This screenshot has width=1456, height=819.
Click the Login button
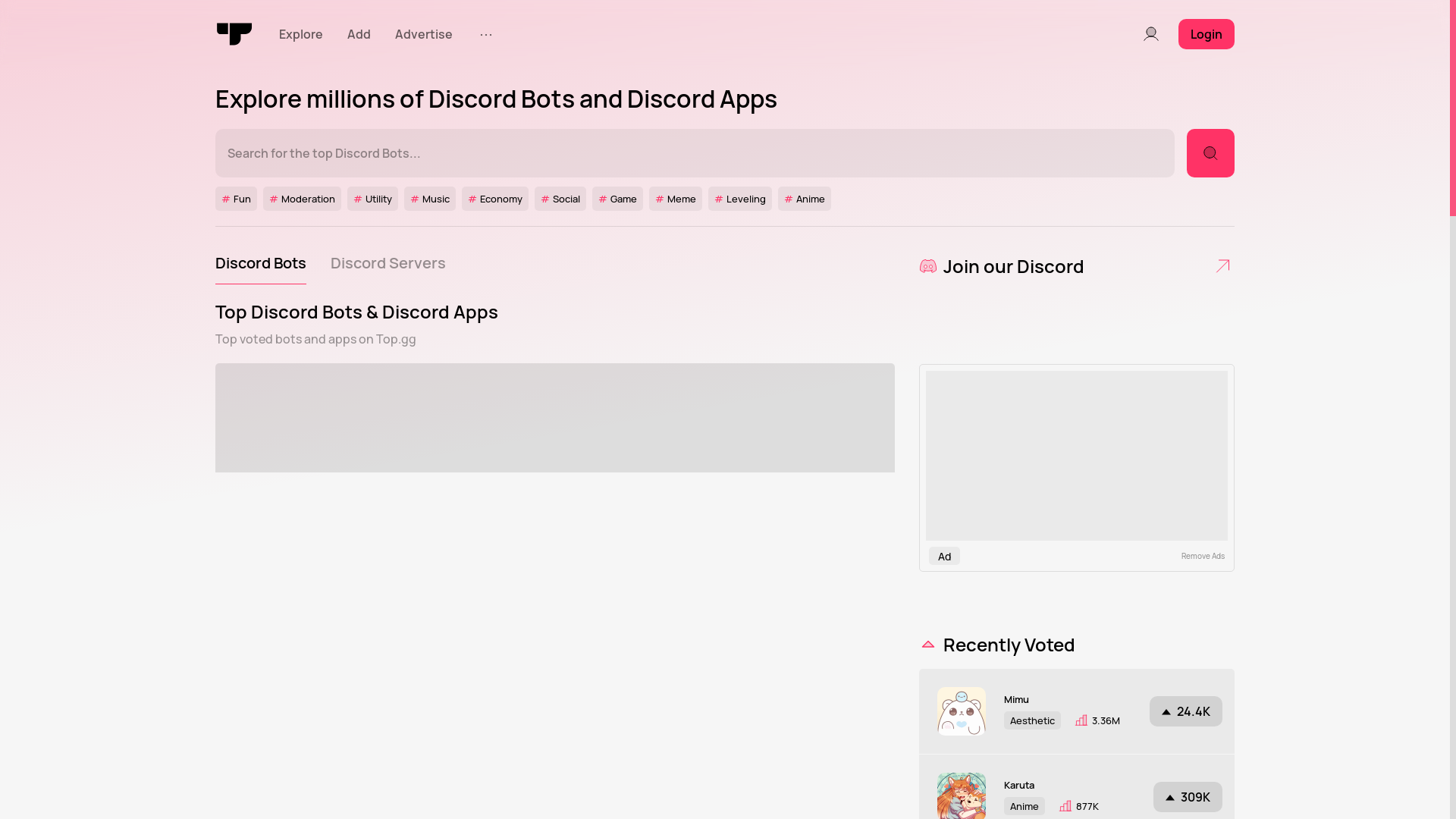pos(1206,34)
